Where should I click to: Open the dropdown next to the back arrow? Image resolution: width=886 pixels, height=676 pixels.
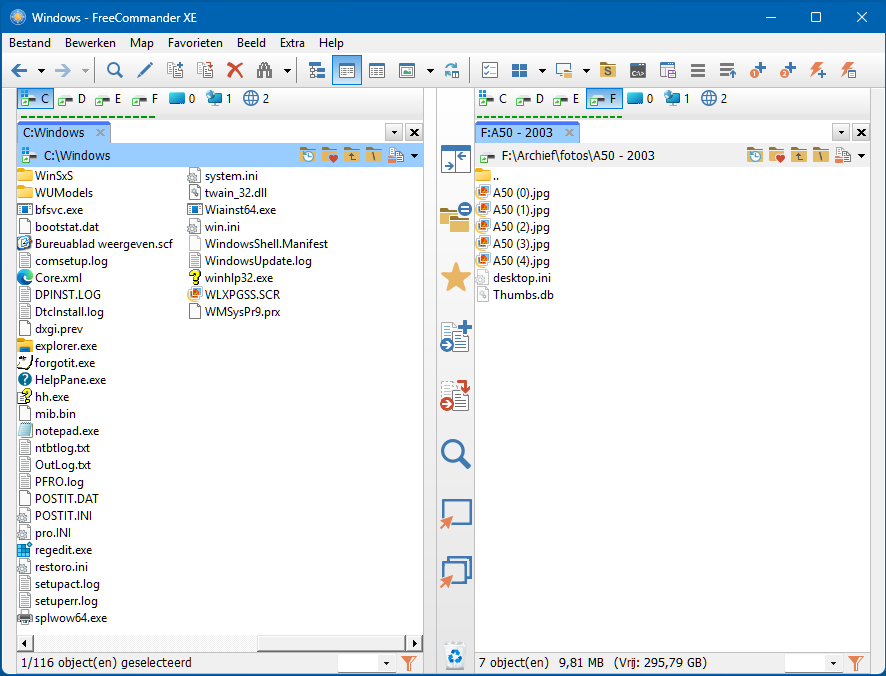pos(41,71)
